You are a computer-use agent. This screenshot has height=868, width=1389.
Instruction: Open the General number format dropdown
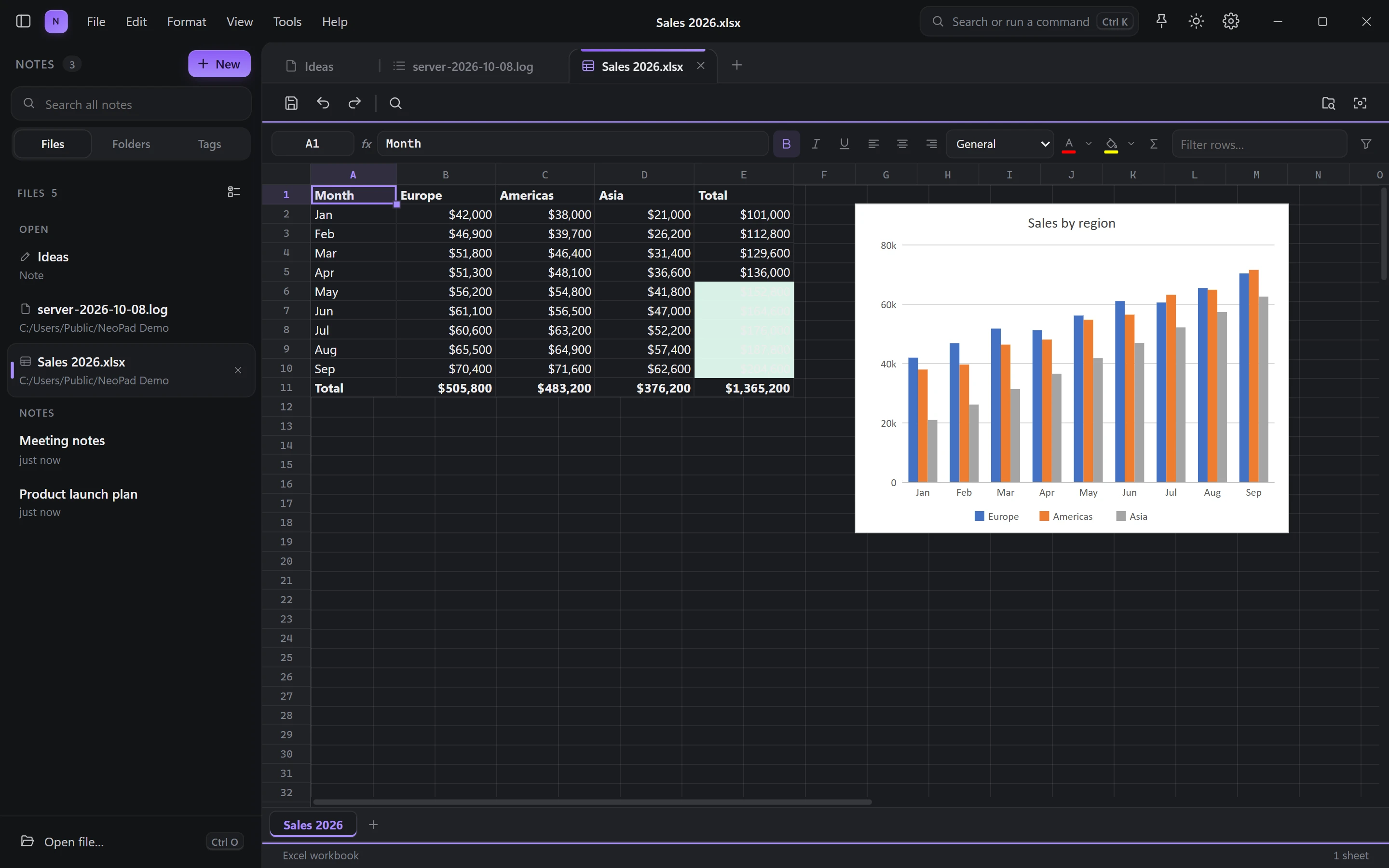999,144
